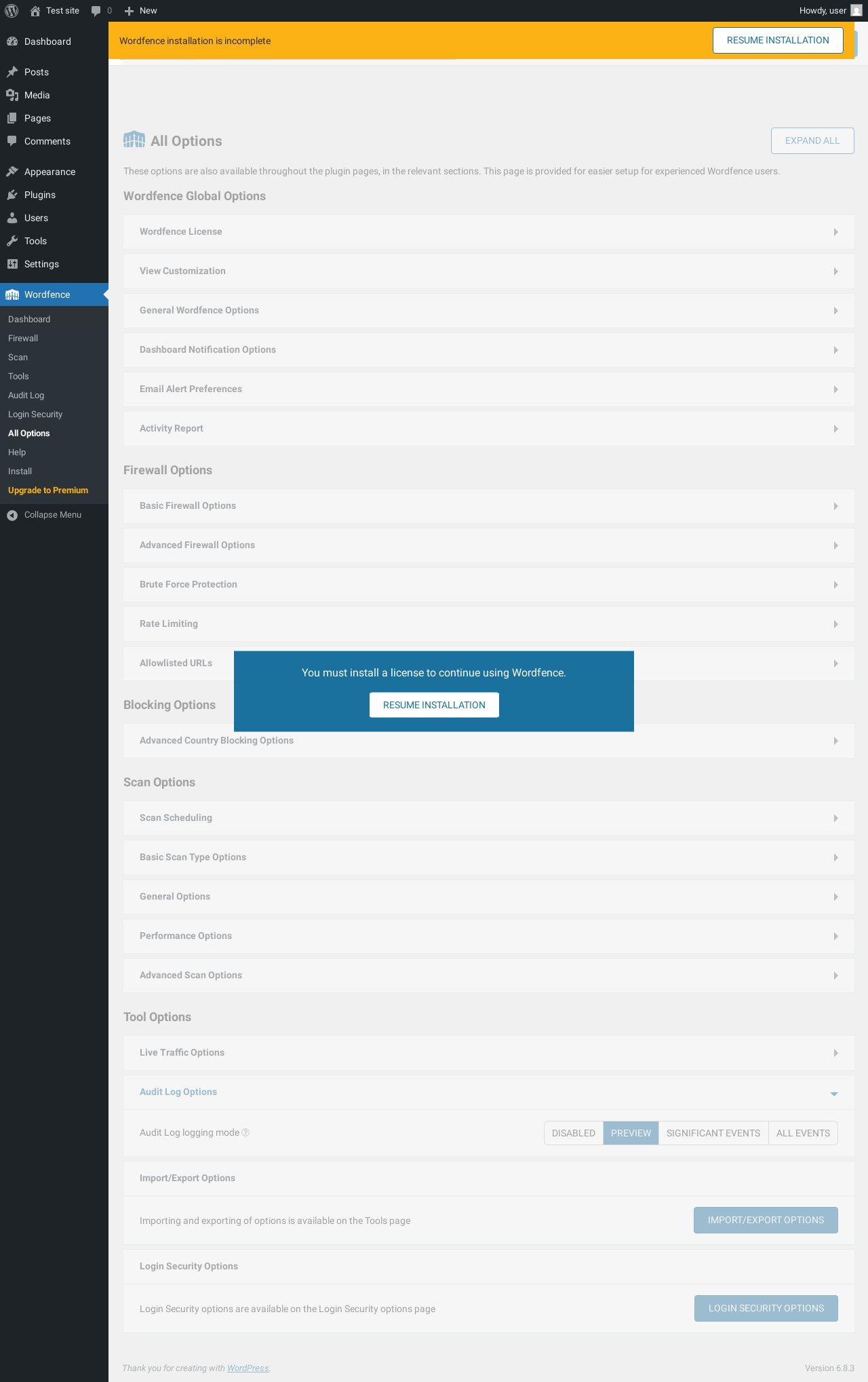
Task: Click the Media icon in sidebar
Action: (12, 95)
